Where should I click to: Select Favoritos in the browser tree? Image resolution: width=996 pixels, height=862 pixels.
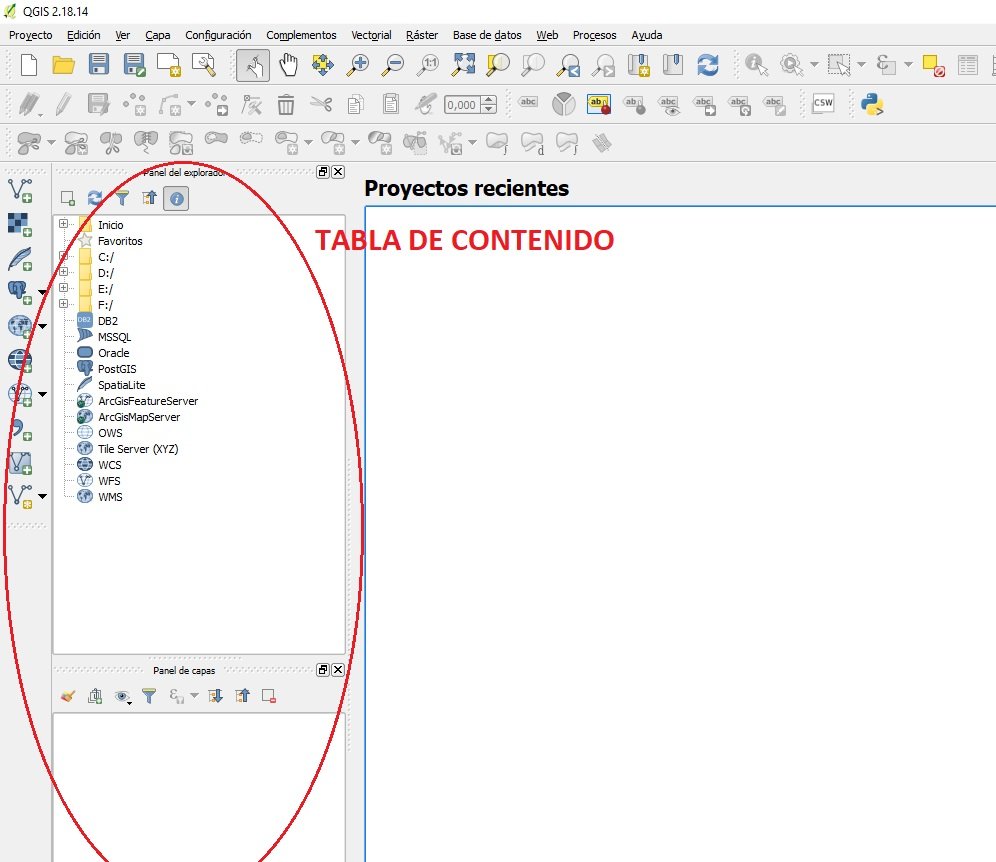pos(120,241)
